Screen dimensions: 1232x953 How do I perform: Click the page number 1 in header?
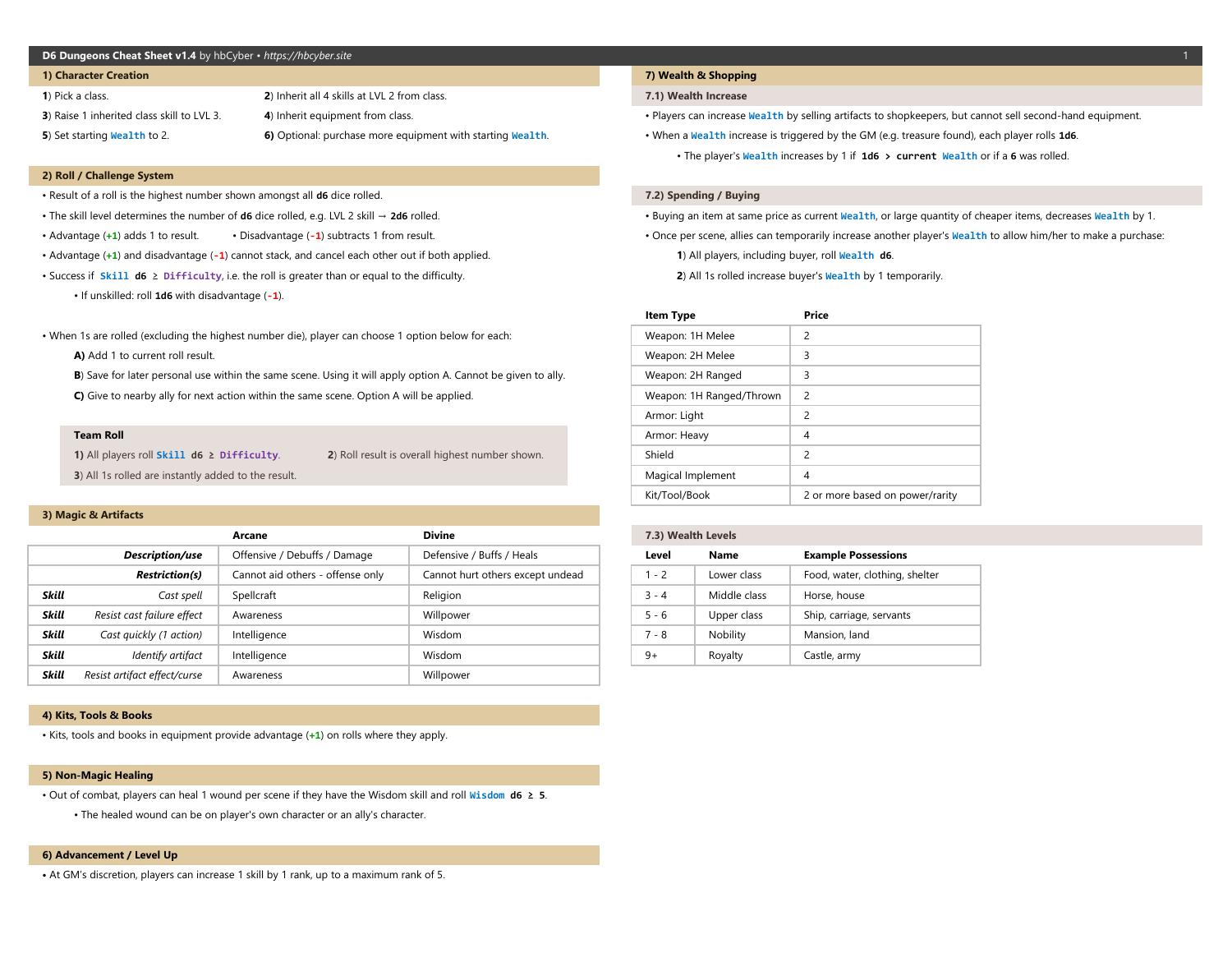pyautogui.click(x=1185, y=56)
